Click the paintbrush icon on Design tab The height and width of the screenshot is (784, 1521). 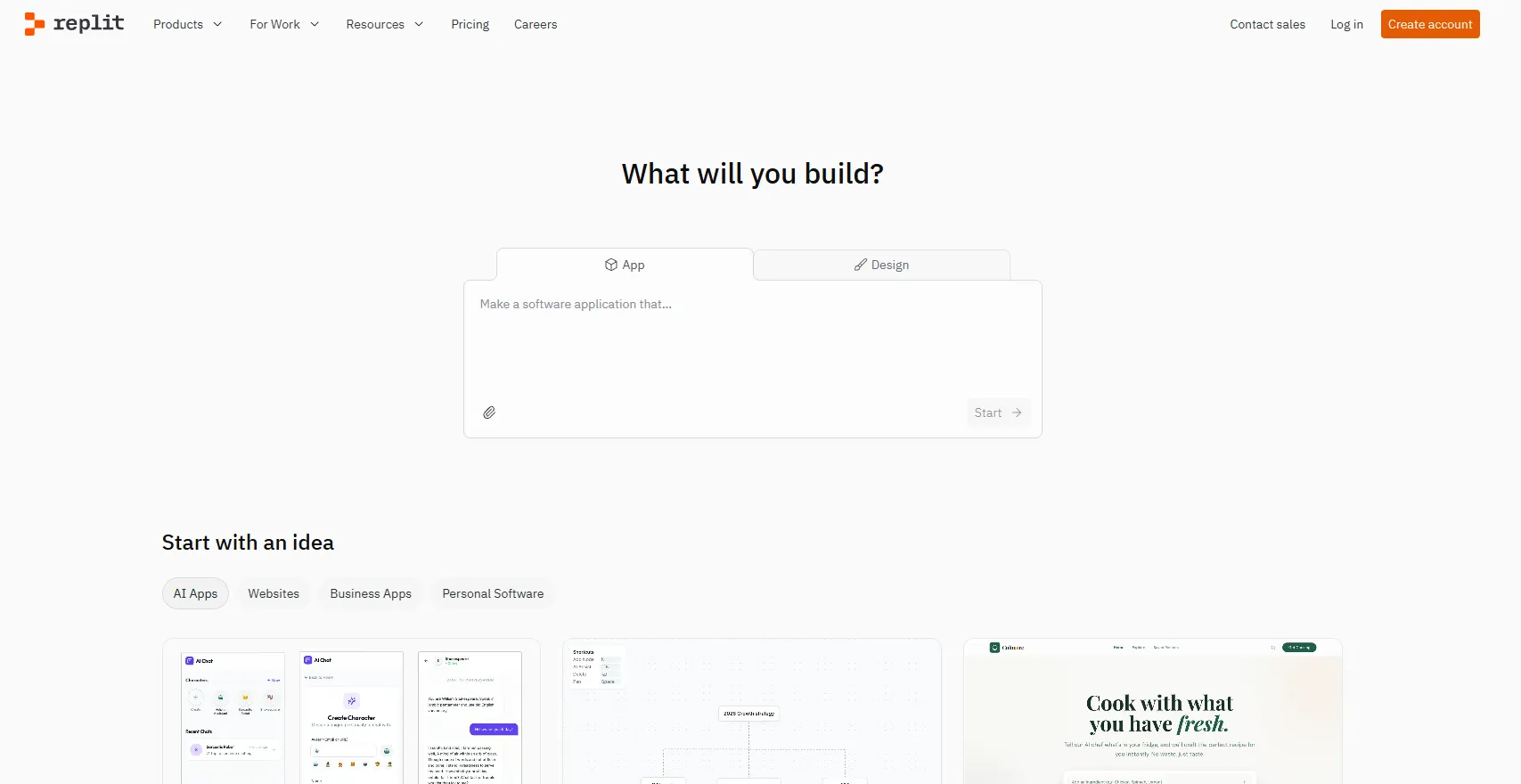(x=860, y=265)
